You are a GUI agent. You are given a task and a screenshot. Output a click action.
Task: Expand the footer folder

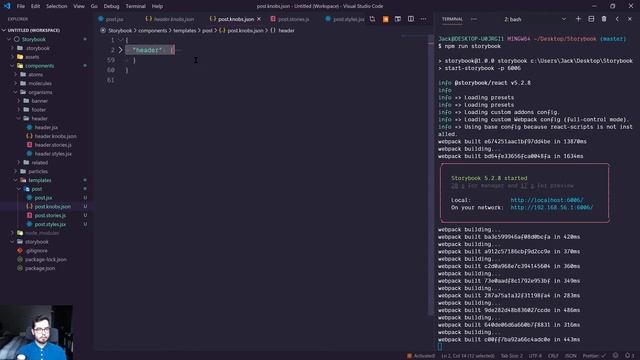coord(39,110)
